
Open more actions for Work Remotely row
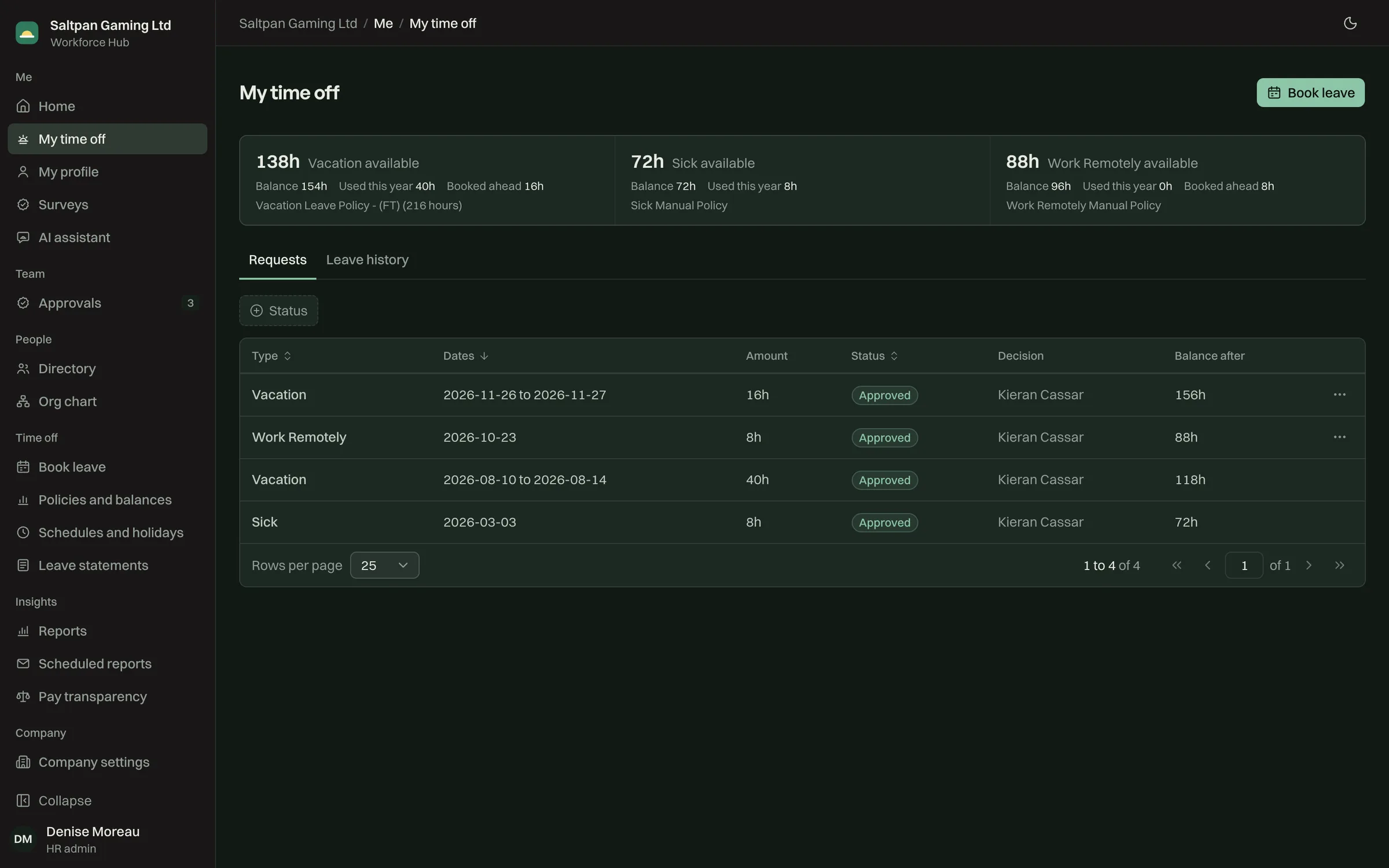pos(1339,437)
